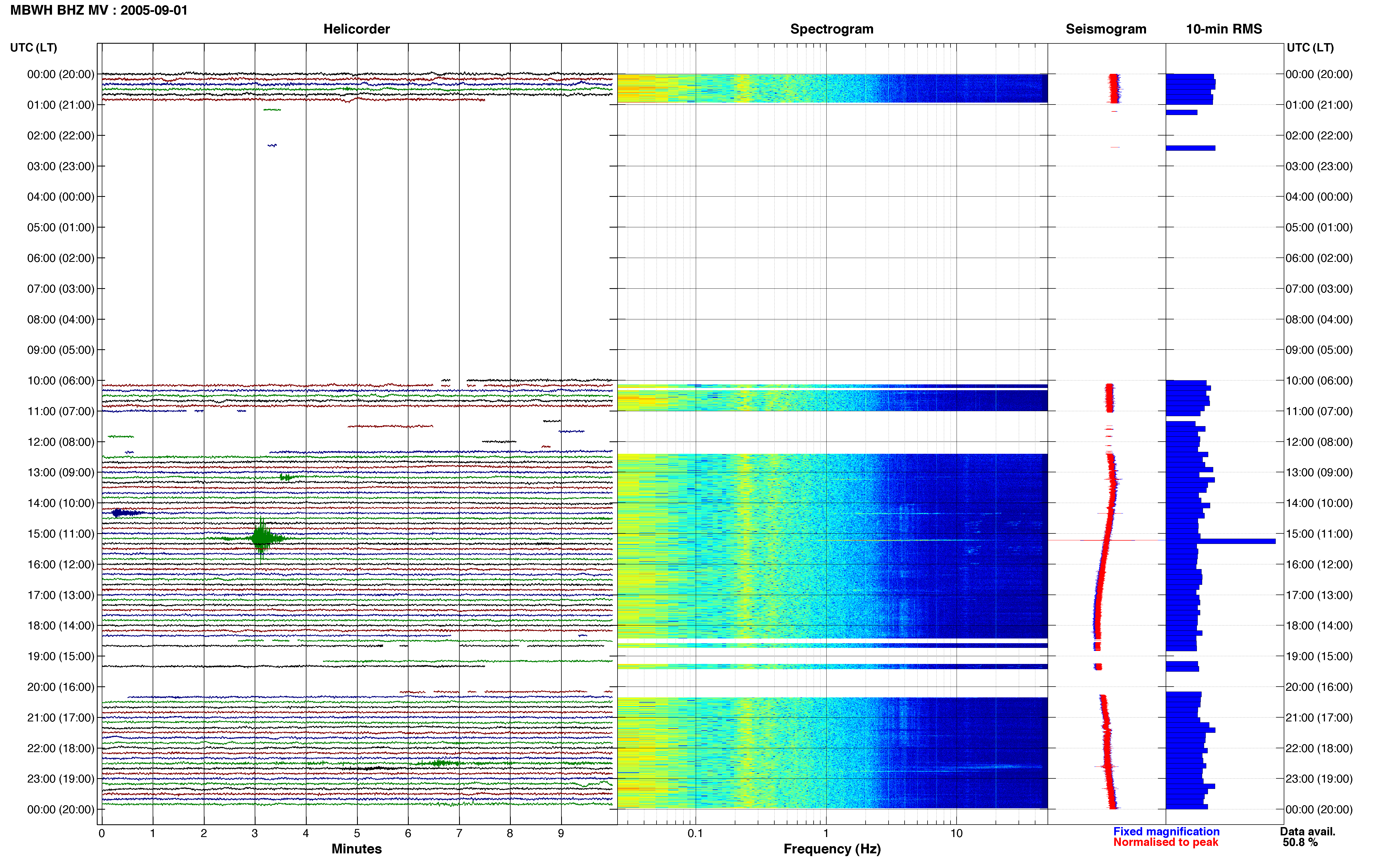Select the 'Spectrogram' panel heading
Viewport: 1388px width, 868px height.
tap(832, 29)
